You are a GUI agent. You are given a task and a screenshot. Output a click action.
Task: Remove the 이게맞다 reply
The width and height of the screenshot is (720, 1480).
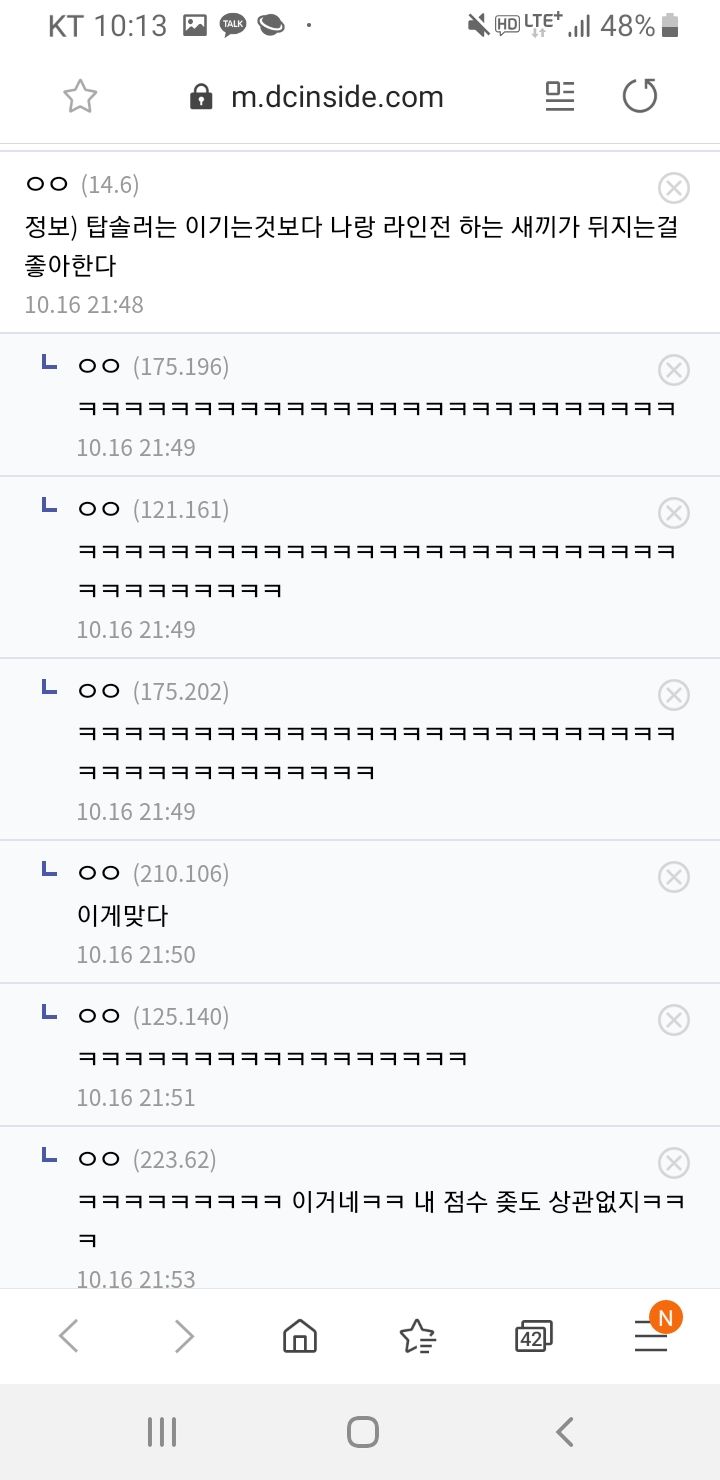(674, 877)
